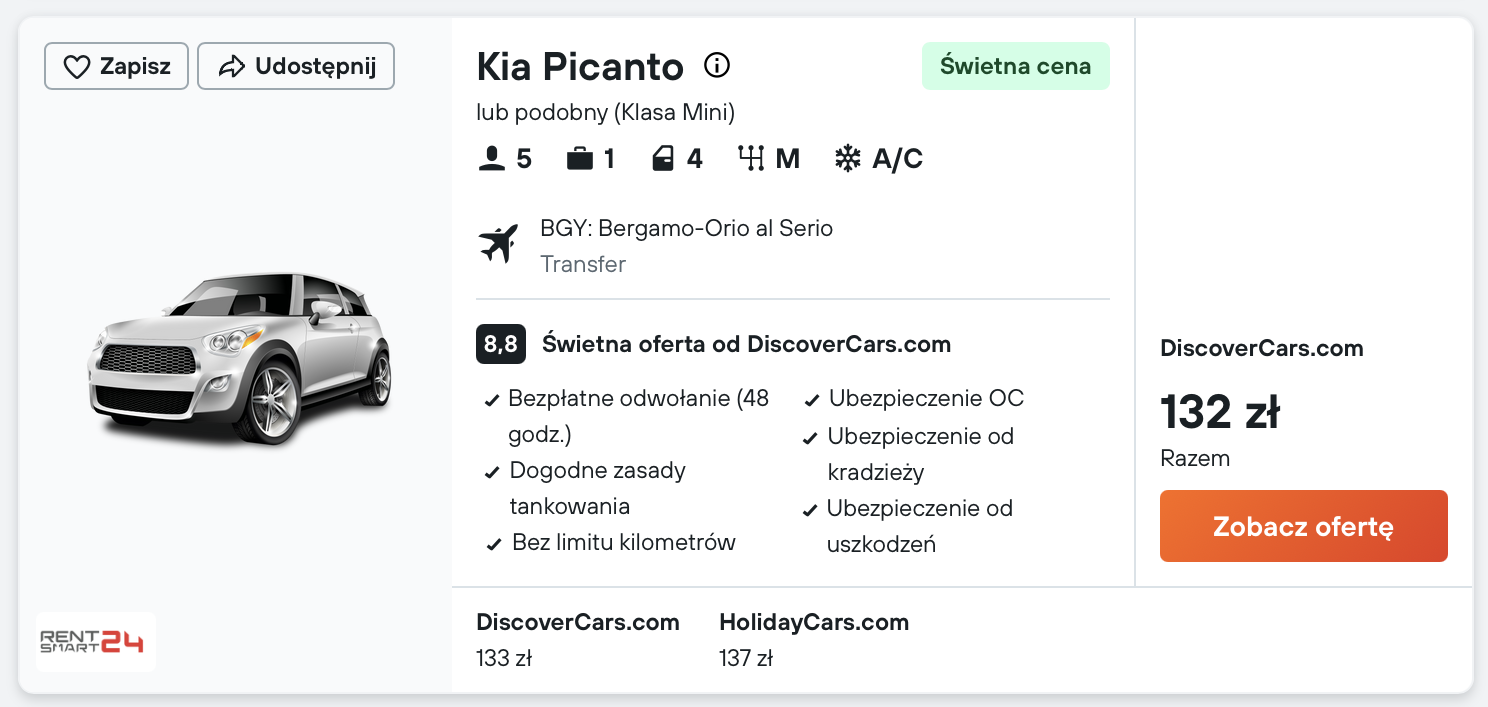Open the info icon beside Kia Picanto
Screen dimensions: 1488x707
(x=717, y=66)
